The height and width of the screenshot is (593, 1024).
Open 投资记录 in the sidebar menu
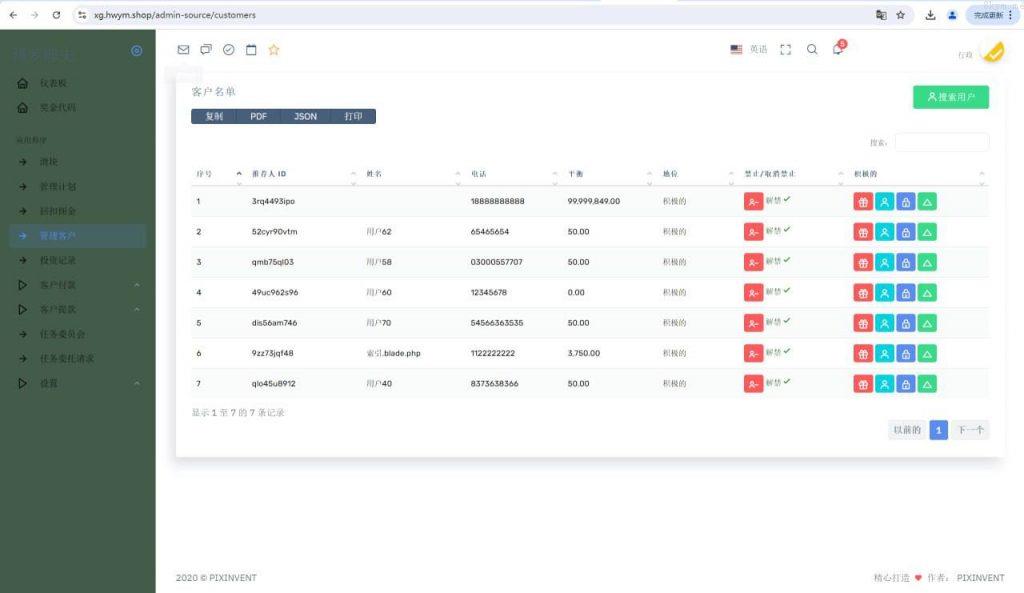57,260
